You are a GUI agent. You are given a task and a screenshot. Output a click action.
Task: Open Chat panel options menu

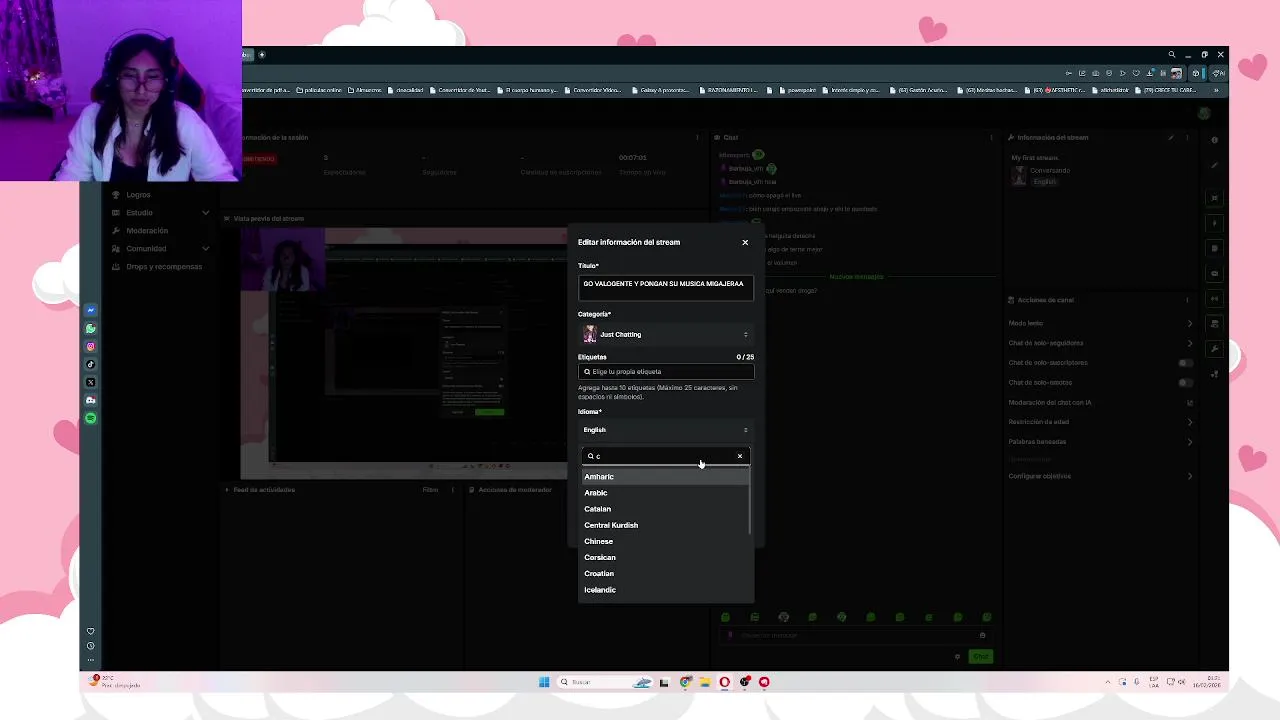point(991,138)
